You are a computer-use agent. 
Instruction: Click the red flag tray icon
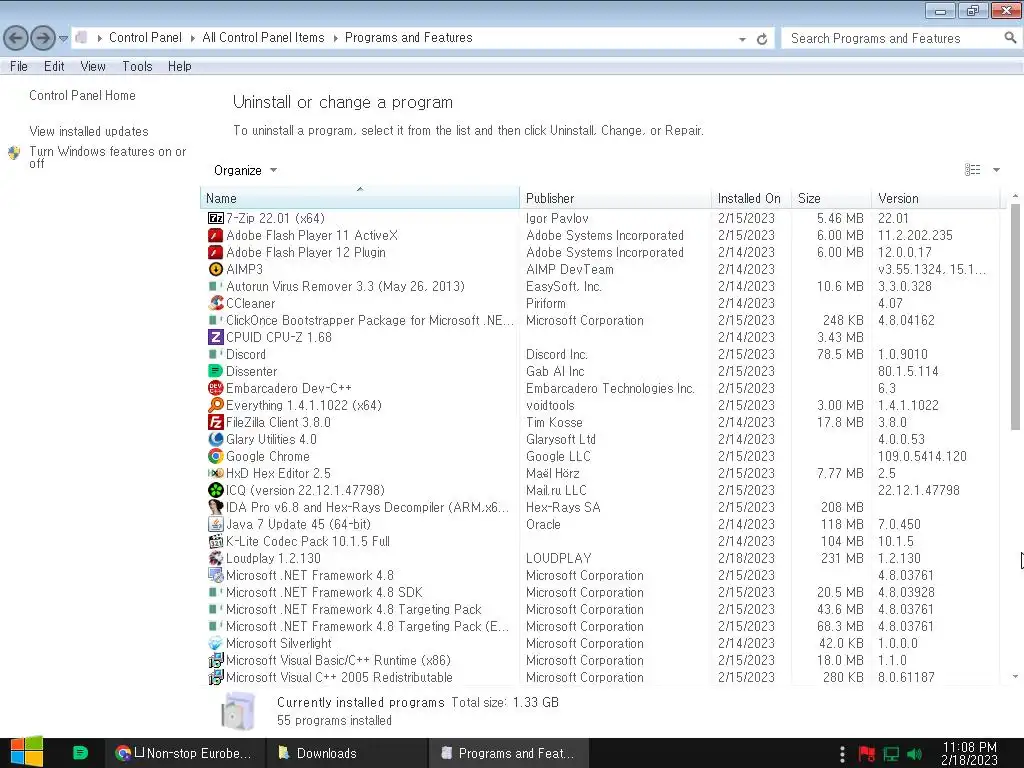point(867,754)
